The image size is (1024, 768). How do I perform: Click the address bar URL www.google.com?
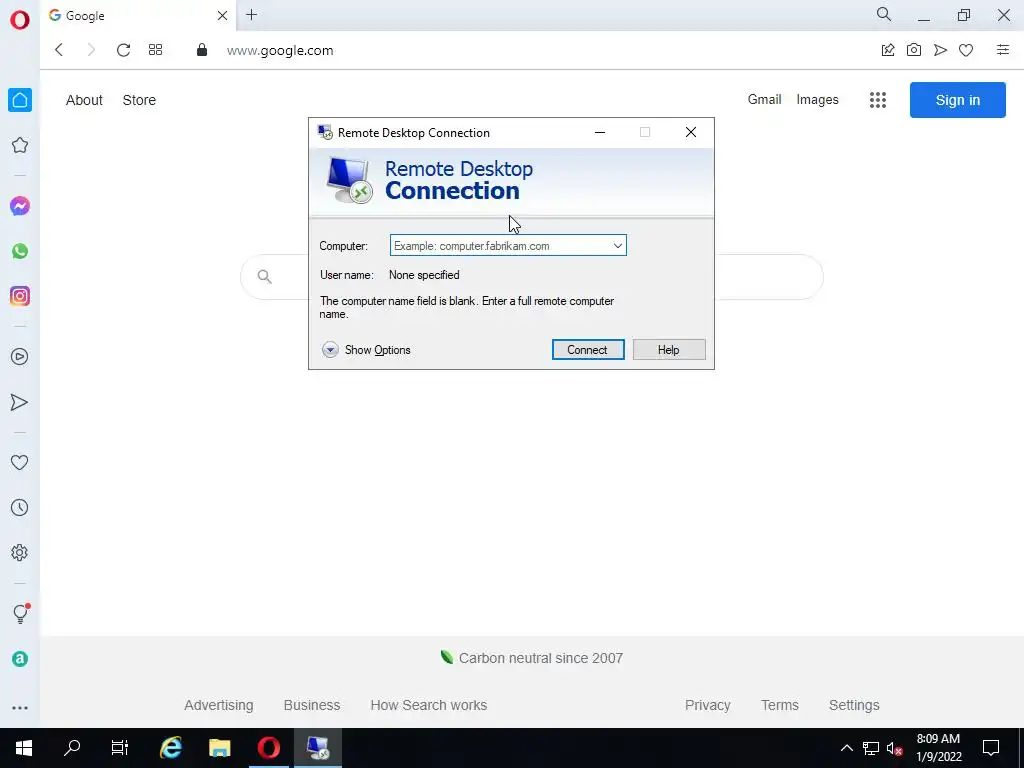point(280,50)
